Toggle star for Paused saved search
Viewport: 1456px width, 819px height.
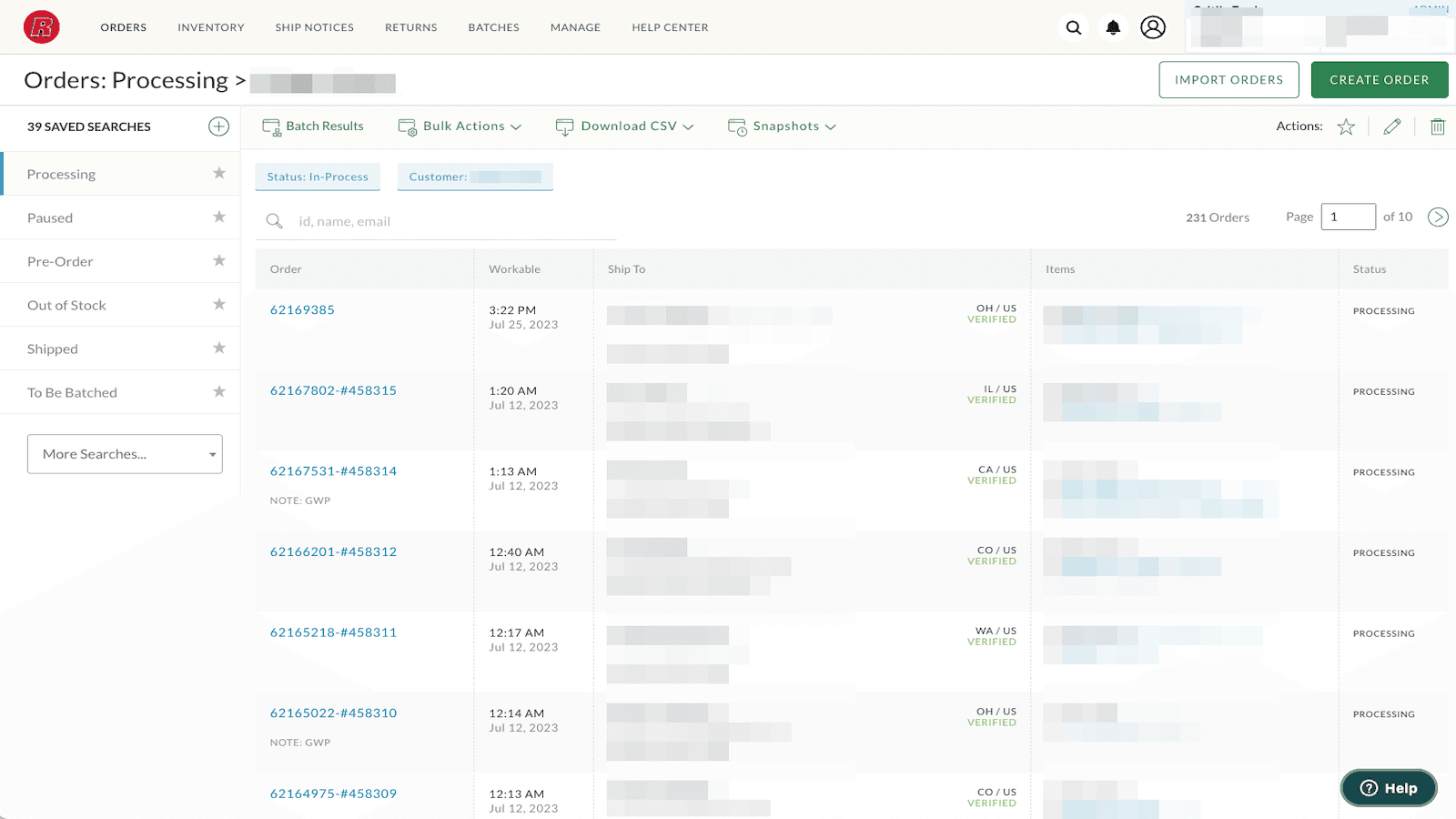[x=218, y=217]
